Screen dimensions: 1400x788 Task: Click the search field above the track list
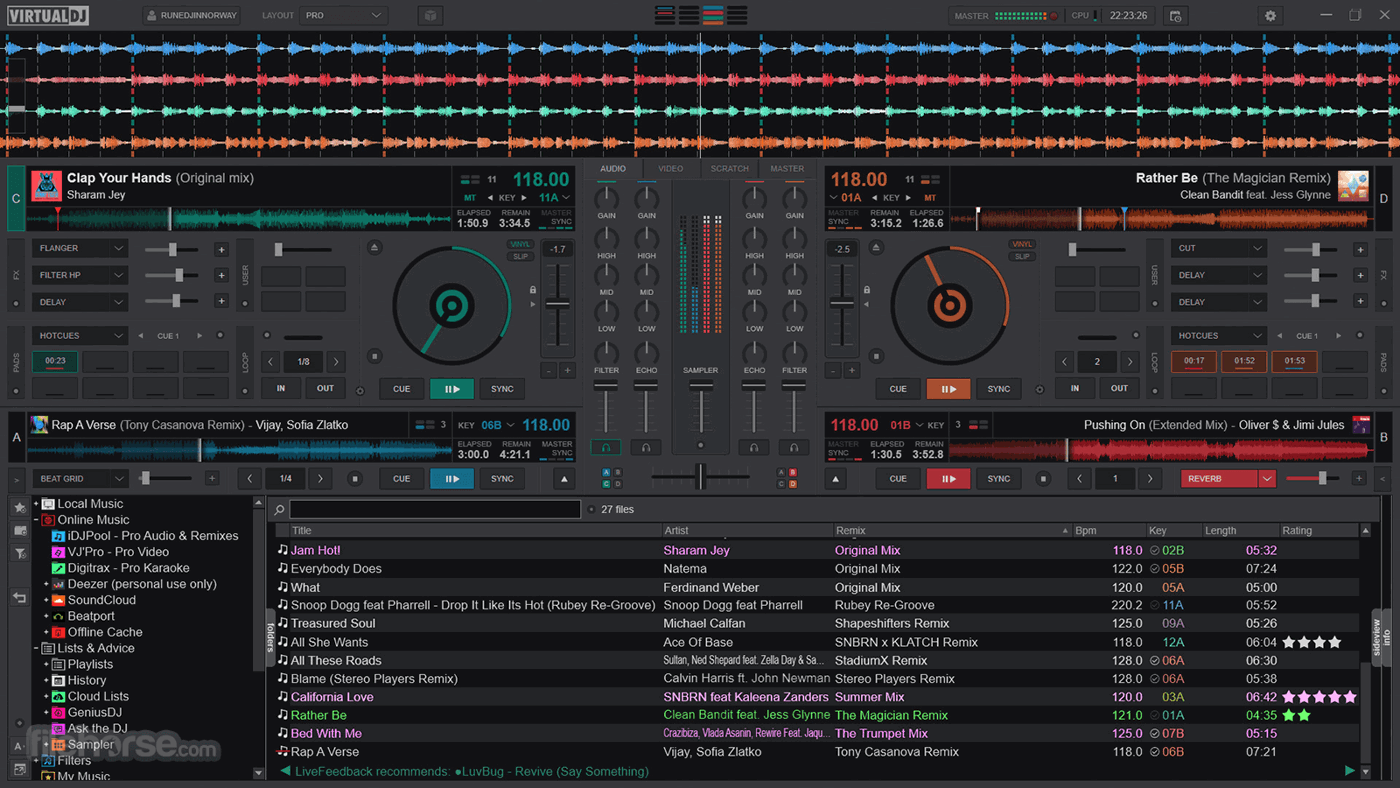pyautogui.click(x=434, y=509)
